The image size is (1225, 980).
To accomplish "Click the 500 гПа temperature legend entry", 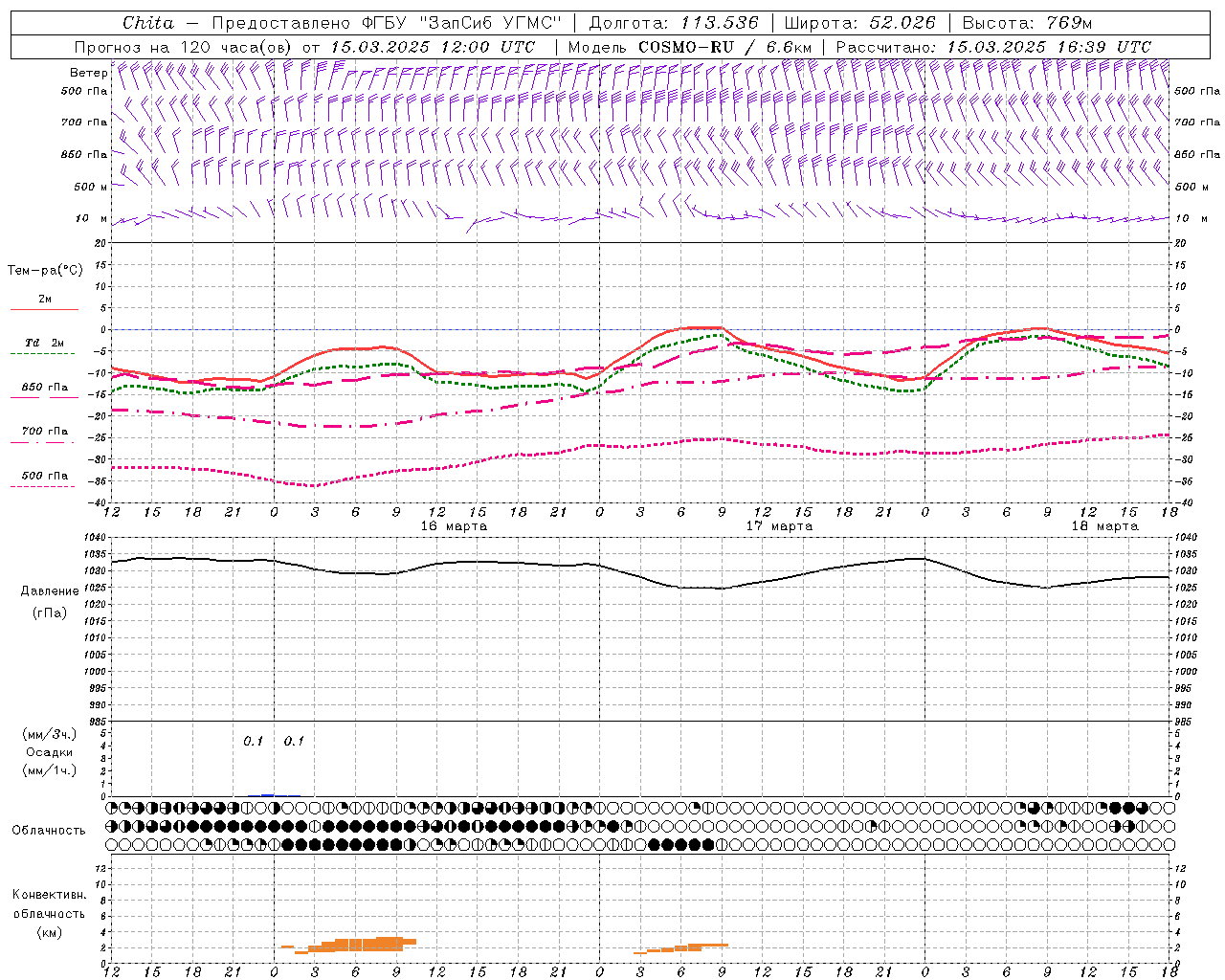I will pyautogui.click(x=45, y=476).
